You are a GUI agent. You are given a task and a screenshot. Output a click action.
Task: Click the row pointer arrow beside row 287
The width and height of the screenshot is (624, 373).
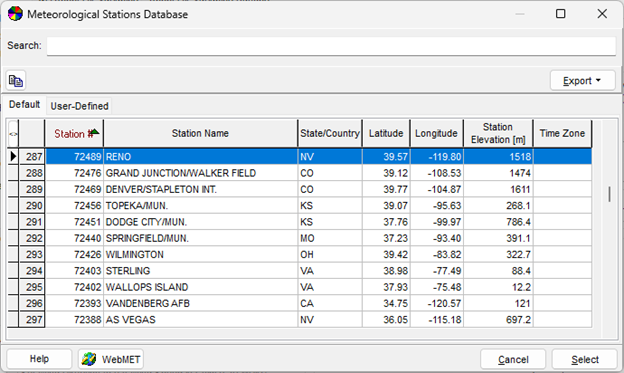[x=13, y=156]
